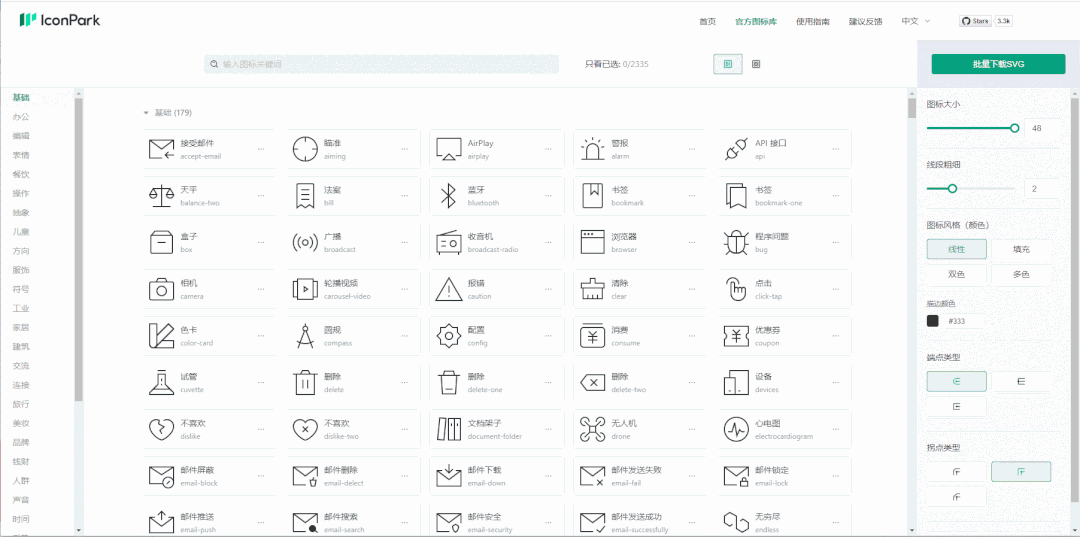Open more options for devices

click(835, 383)
